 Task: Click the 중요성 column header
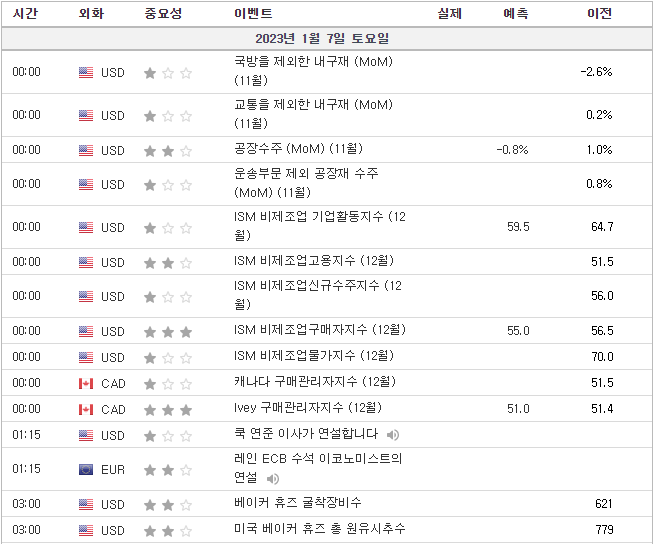coord(163,13)
